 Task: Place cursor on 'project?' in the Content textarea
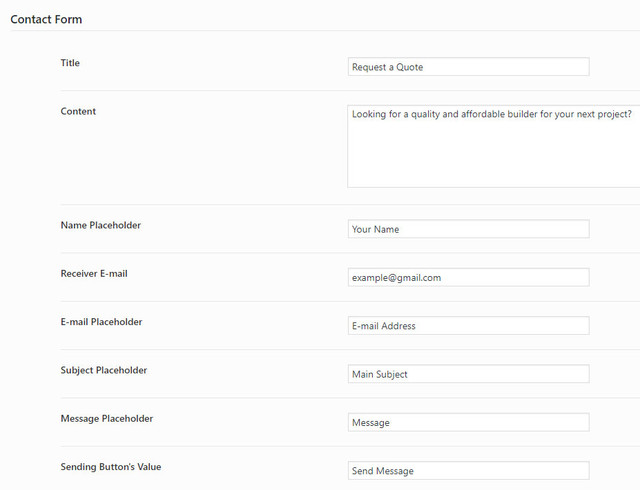612,115
